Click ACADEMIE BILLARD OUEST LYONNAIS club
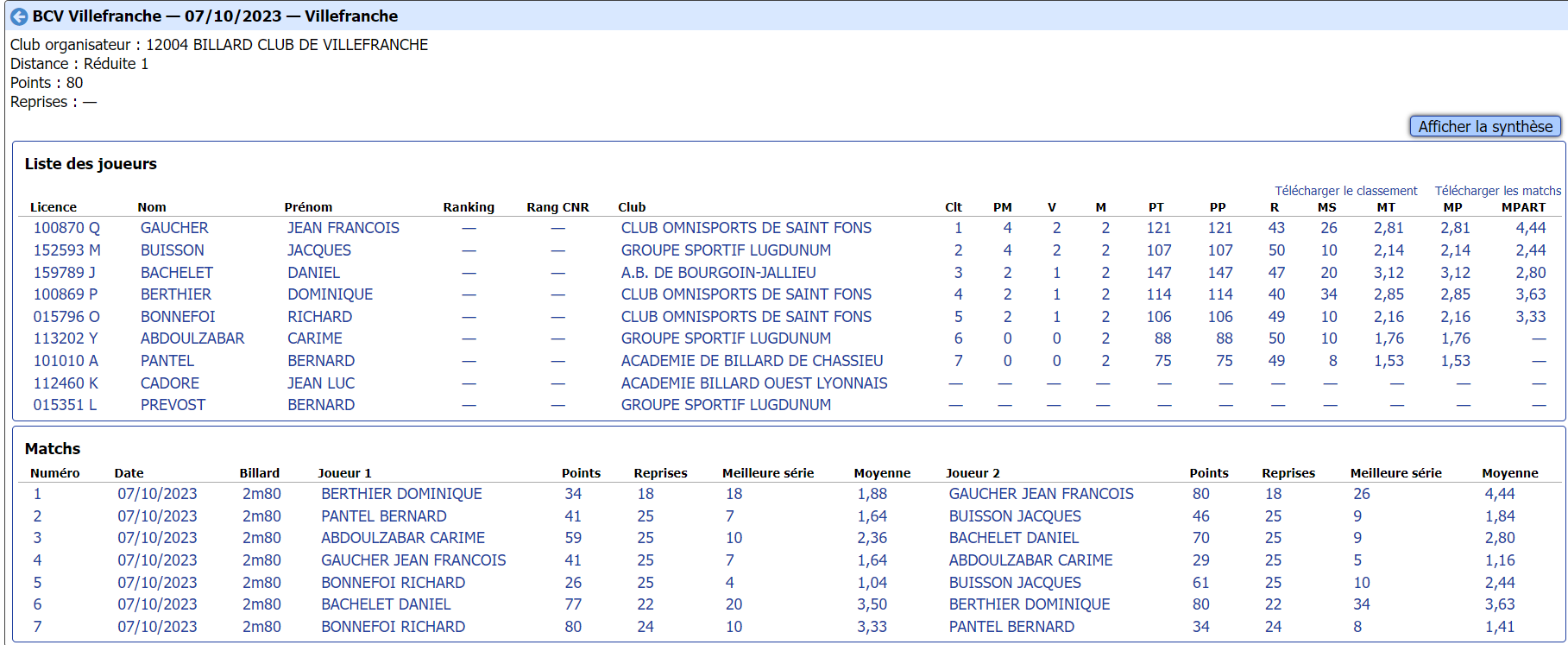Screen dimensions: 1568x645 click(x=754, y=383)
